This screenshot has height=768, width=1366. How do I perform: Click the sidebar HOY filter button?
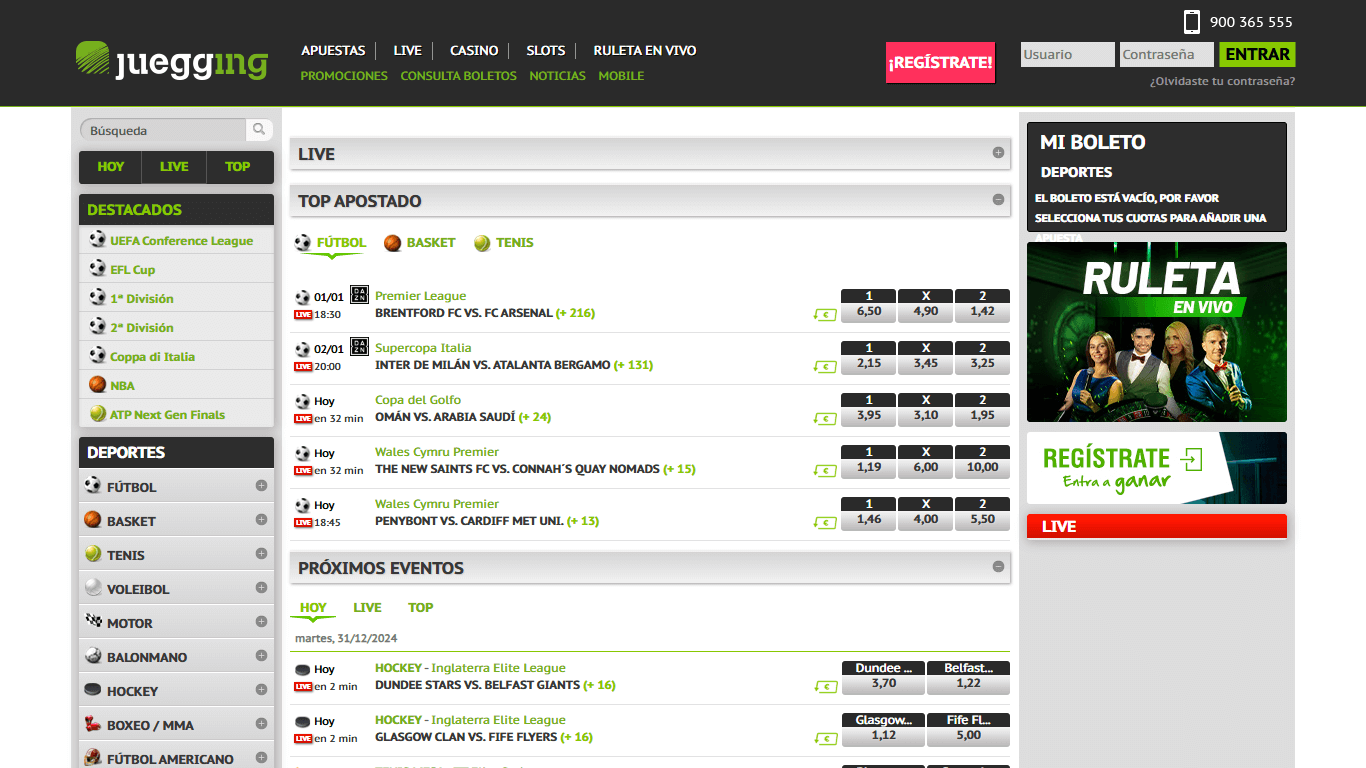coord(111,167)
